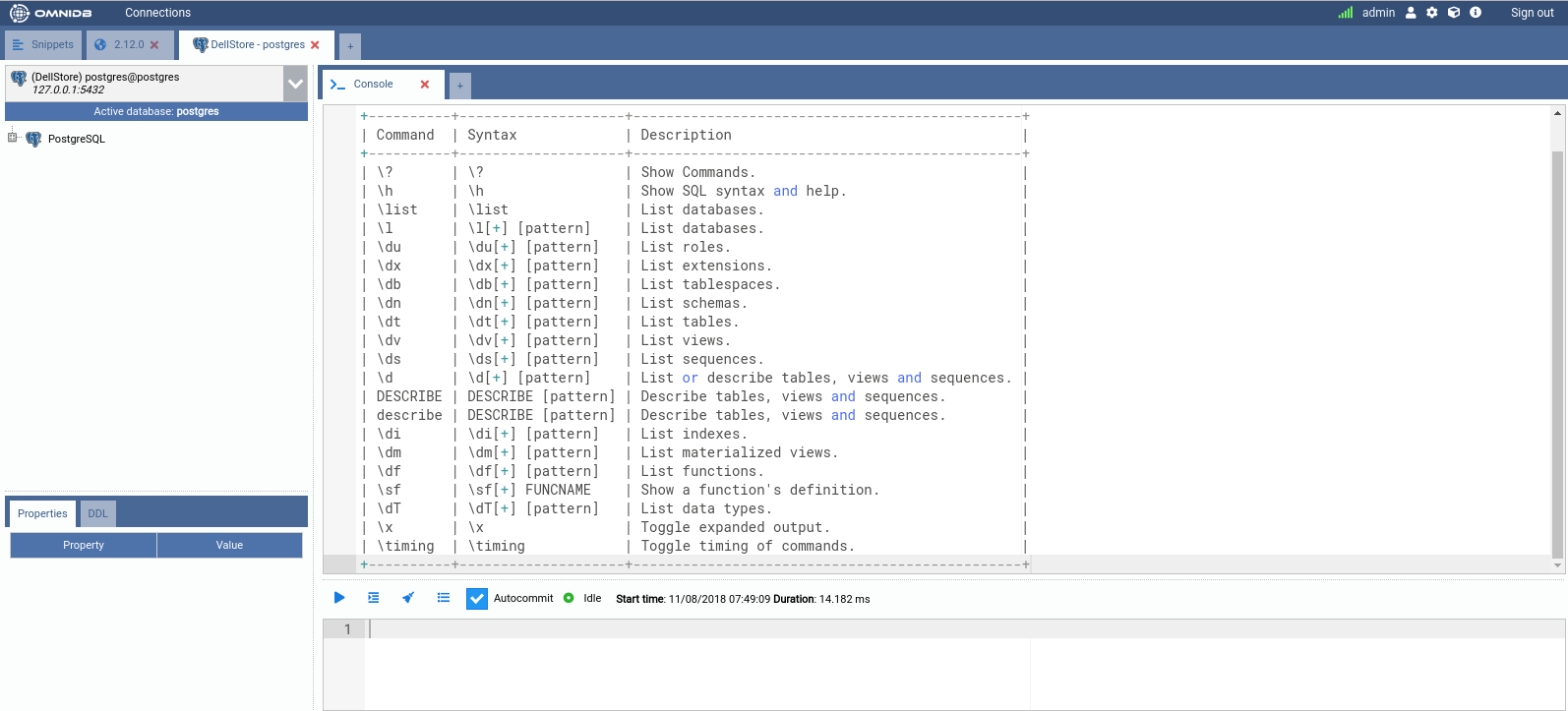Click the 'Duration: 14.182 ms' text

[821, 599]
